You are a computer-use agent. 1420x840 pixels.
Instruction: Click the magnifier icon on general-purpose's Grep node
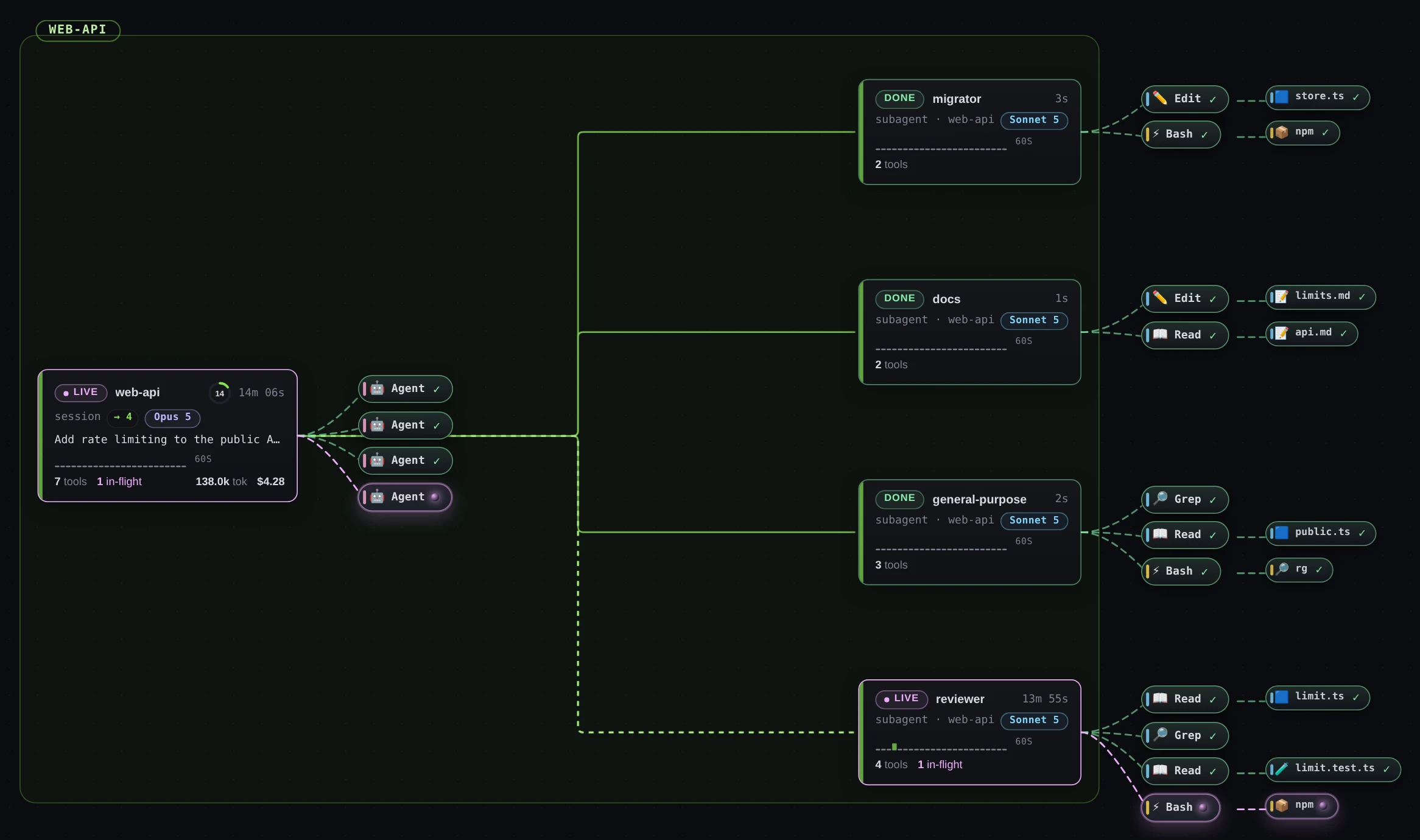tap(1160, 499)
